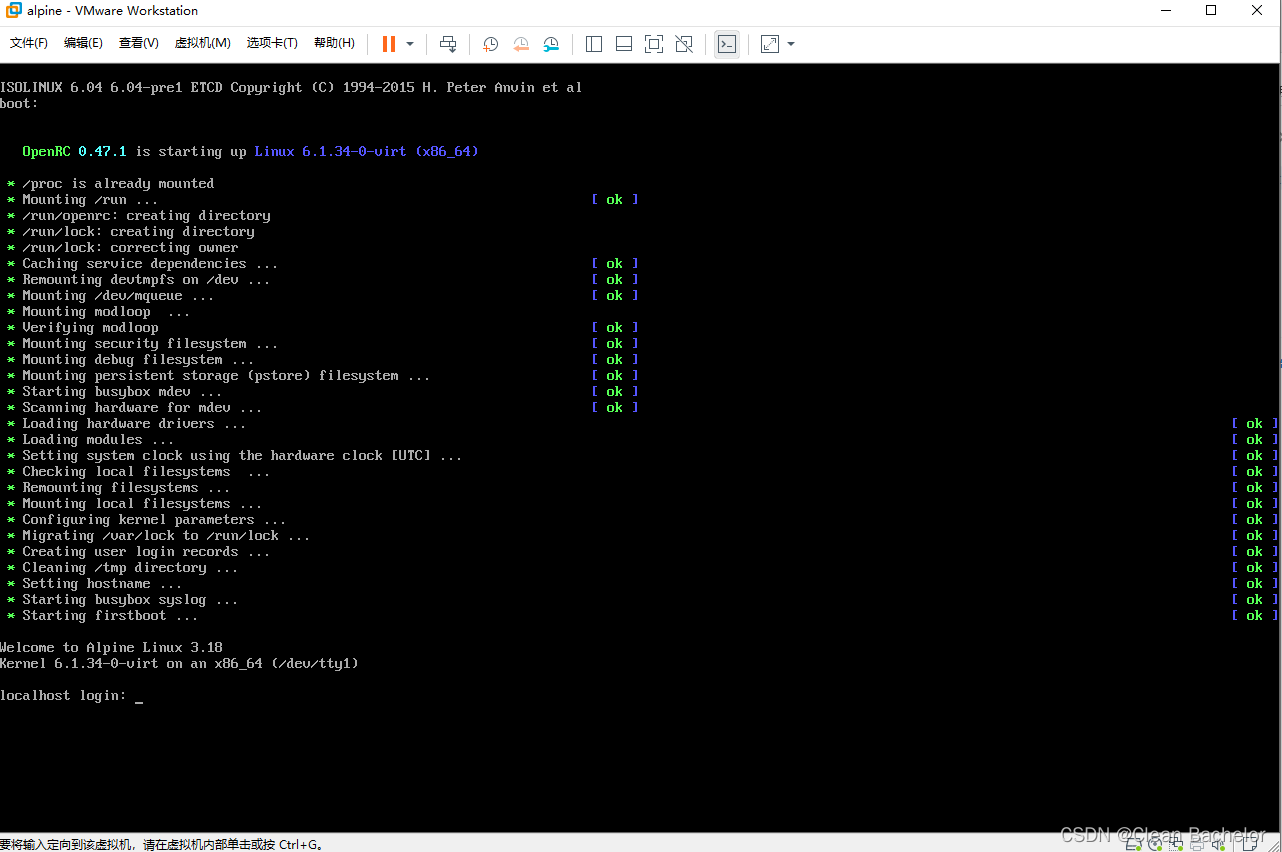Click the 'Cleaning /tmp directory ...' line
The image size is (1282, 852).
[x=122, y=568]
